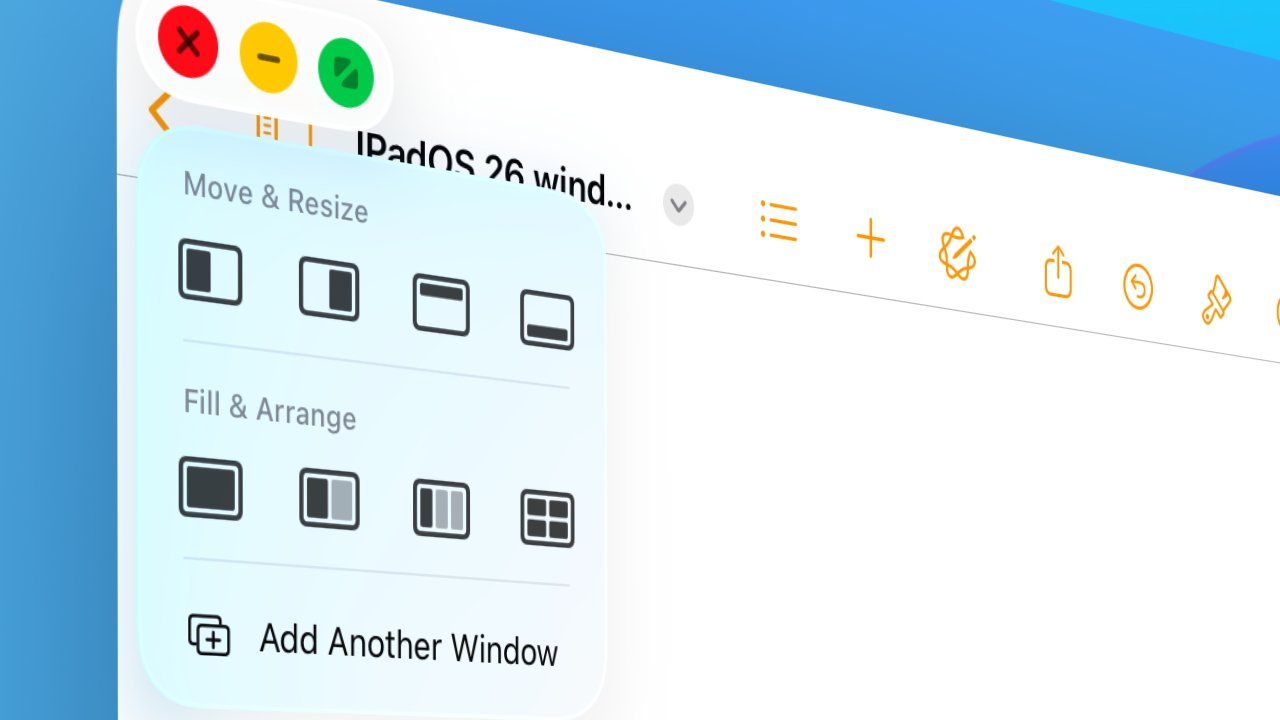This screenshot has height=720, width=1280.
Task: Click Add Another Window
Action: [x=410, y=645]
